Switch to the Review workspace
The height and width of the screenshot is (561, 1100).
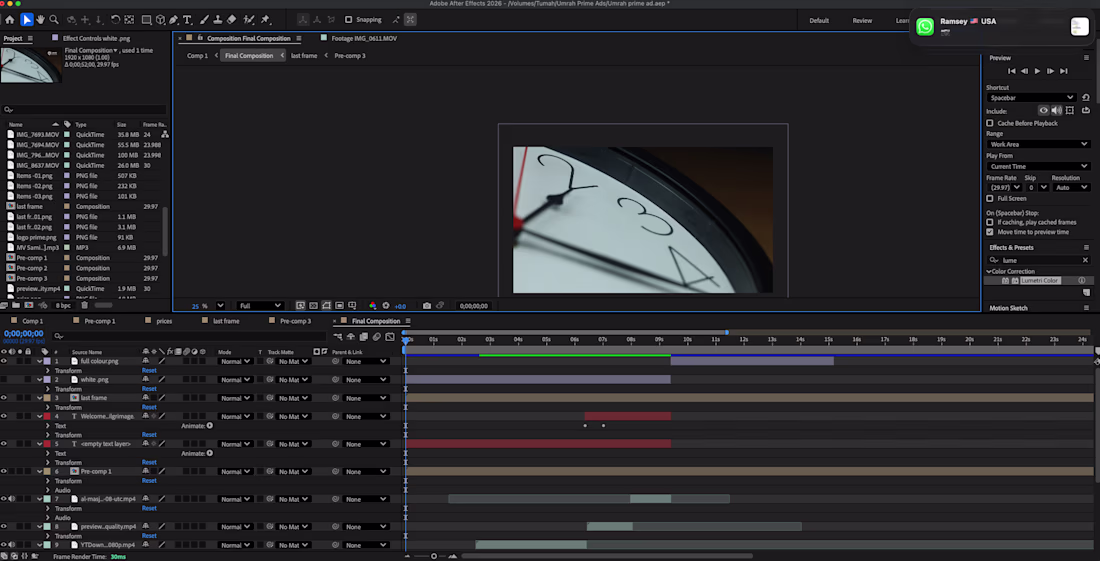pyautogui.click(x=862, y=20)
